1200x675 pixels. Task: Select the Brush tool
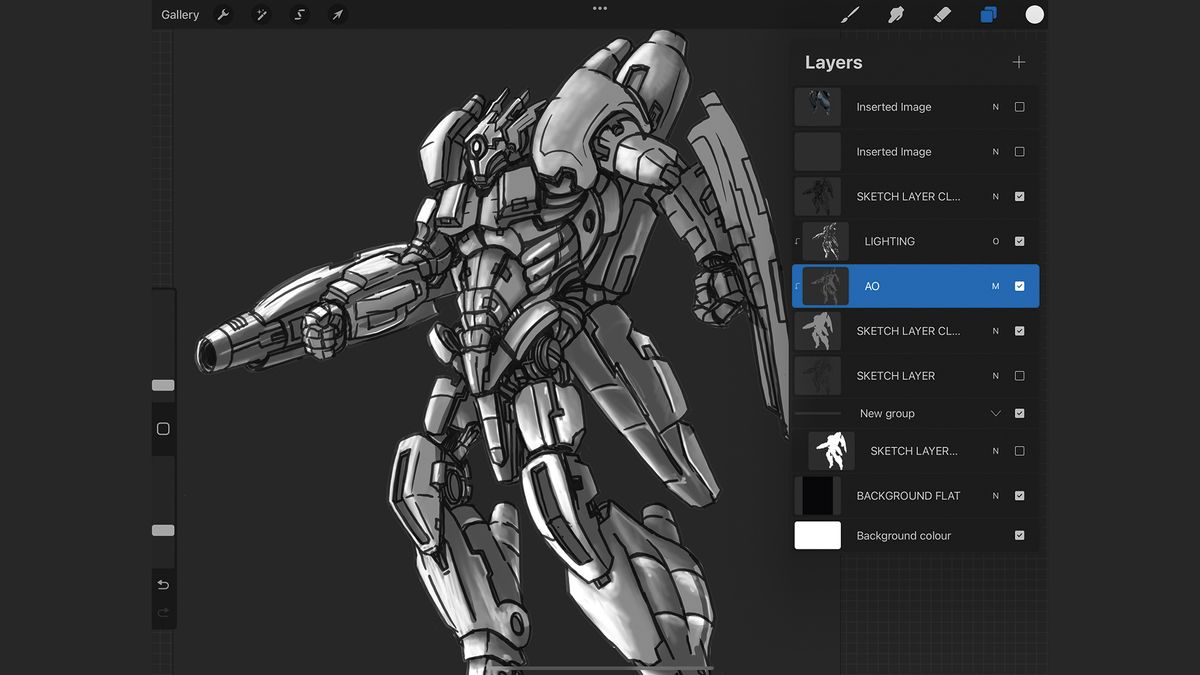850,14
